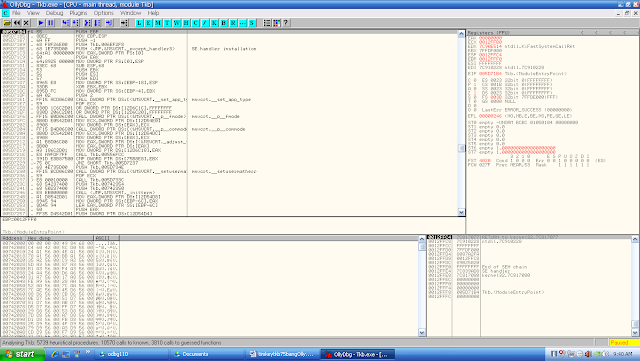Click the Go to address toolbar icon
This screenshot has width=640, height=361.
pos(124,23)
